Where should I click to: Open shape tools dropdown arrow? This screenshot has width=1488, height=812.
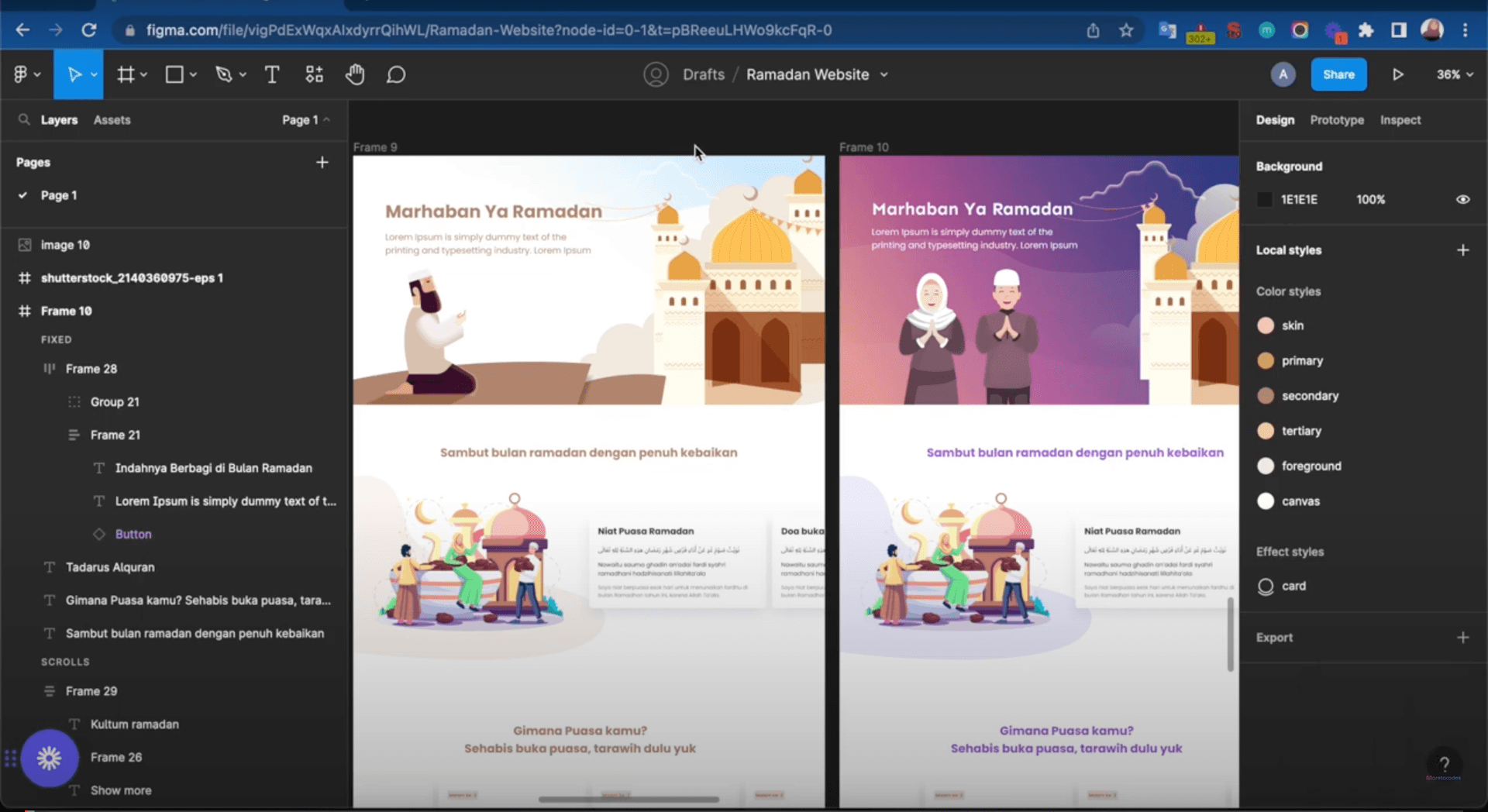[193, 74]
